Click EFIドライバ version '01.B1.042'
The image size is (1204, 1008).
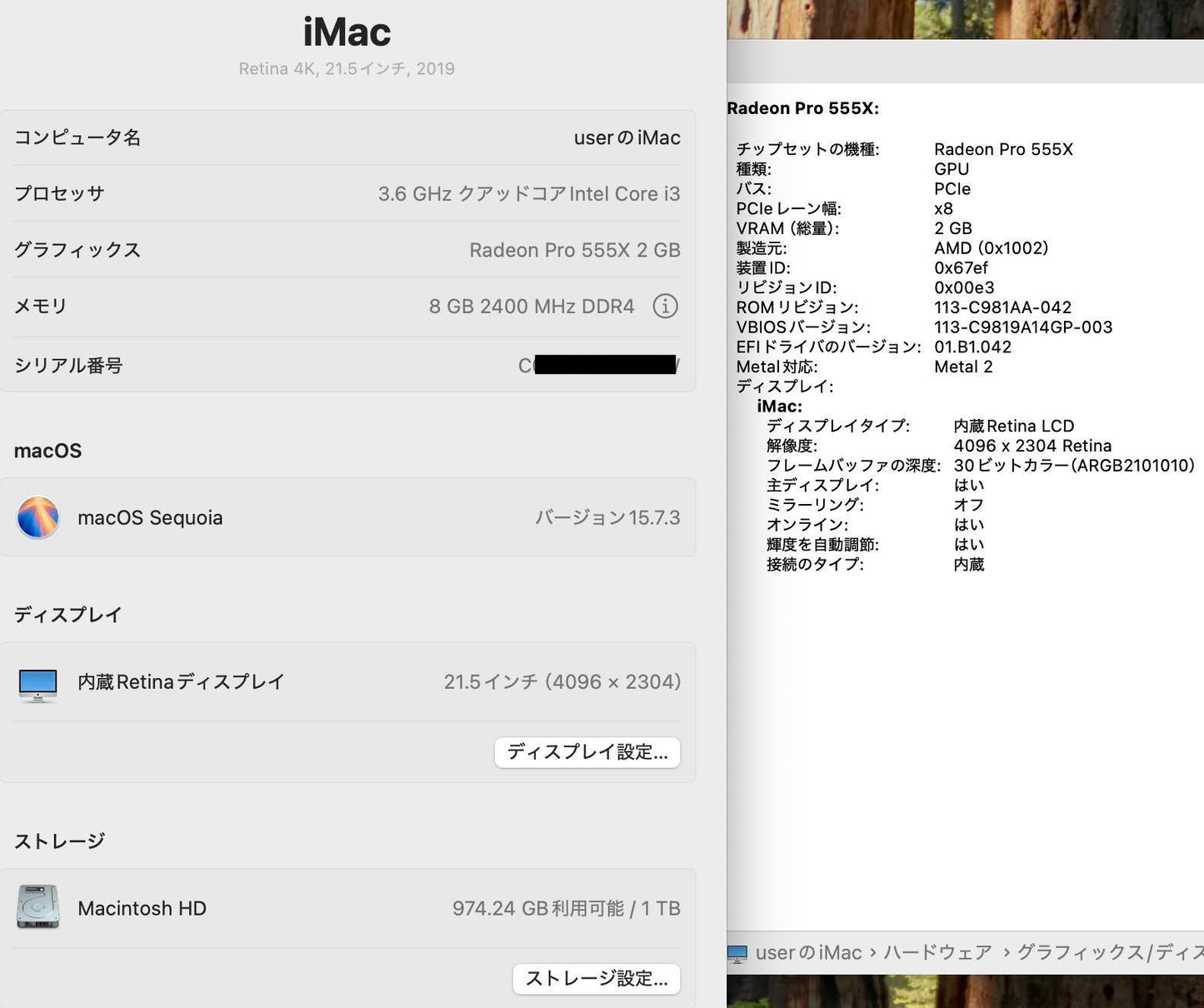tap(972, 347)
